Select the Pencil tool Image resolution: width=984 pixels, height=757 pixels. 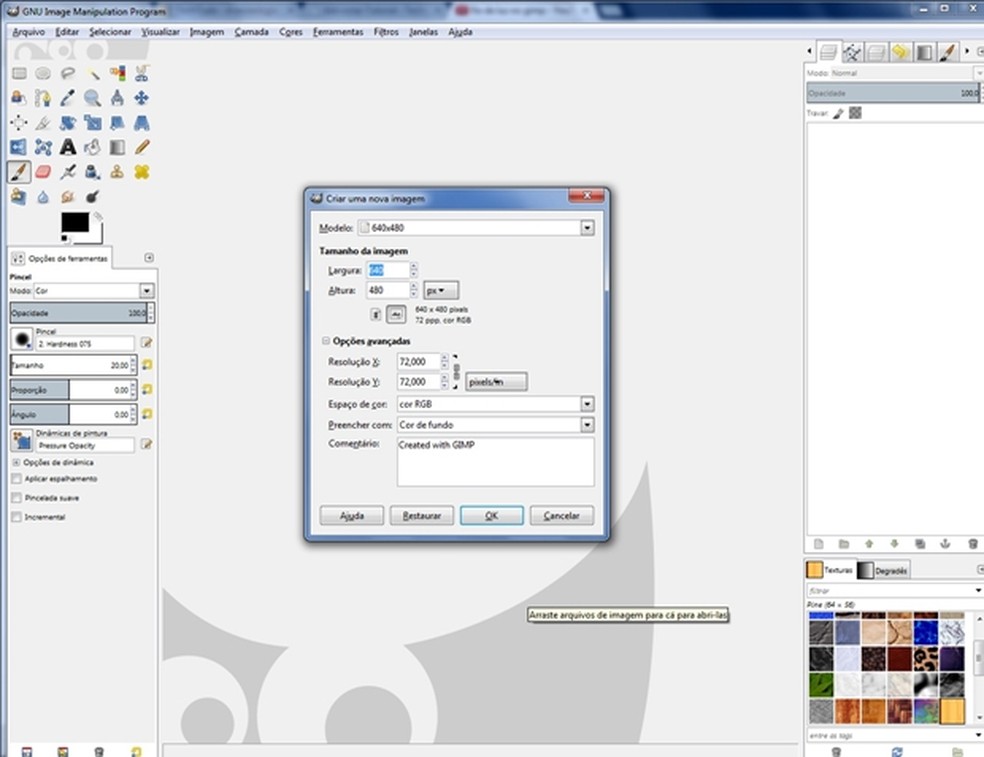click(141, 147)
